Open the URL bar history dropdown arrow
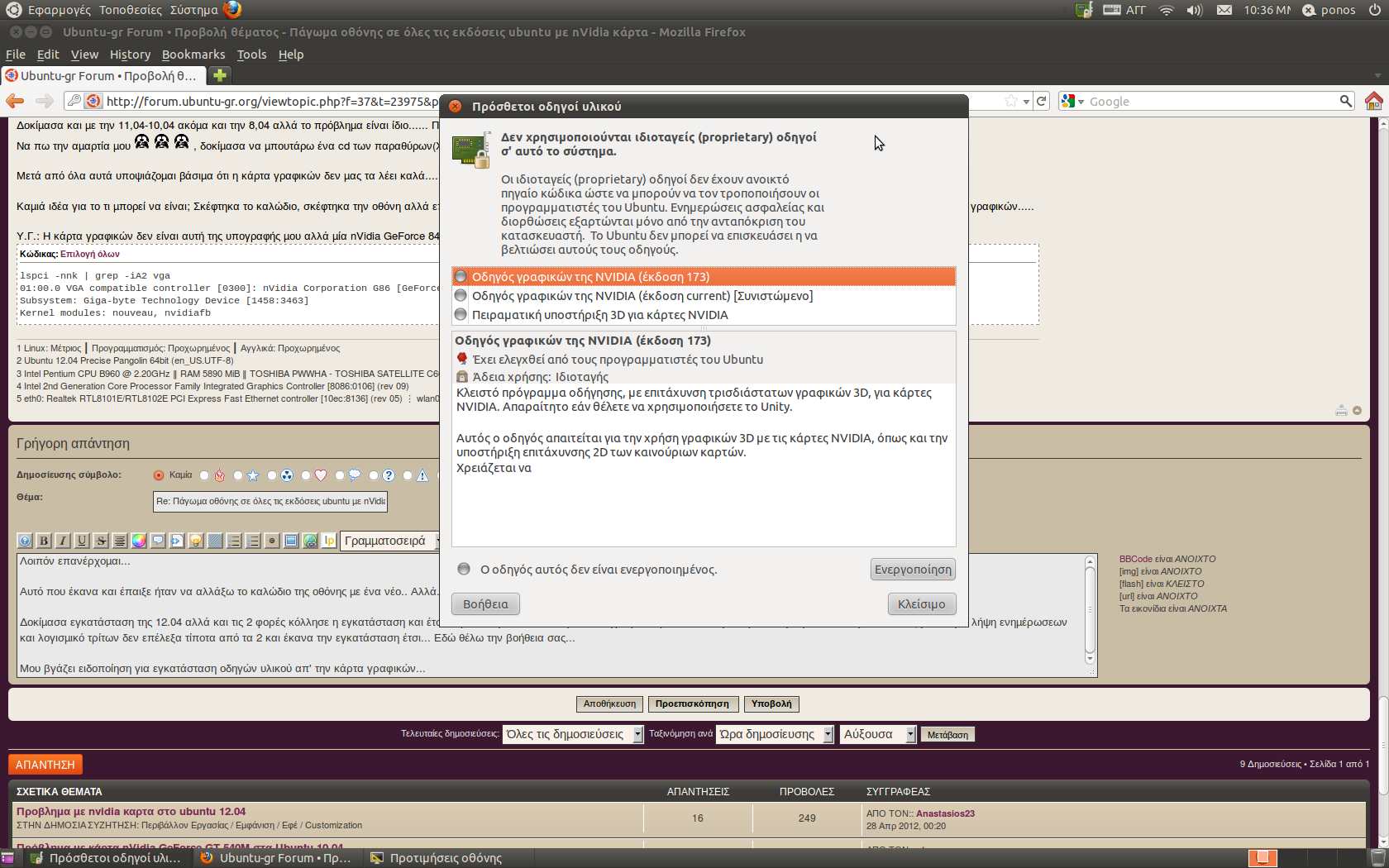 point(1026,102)
